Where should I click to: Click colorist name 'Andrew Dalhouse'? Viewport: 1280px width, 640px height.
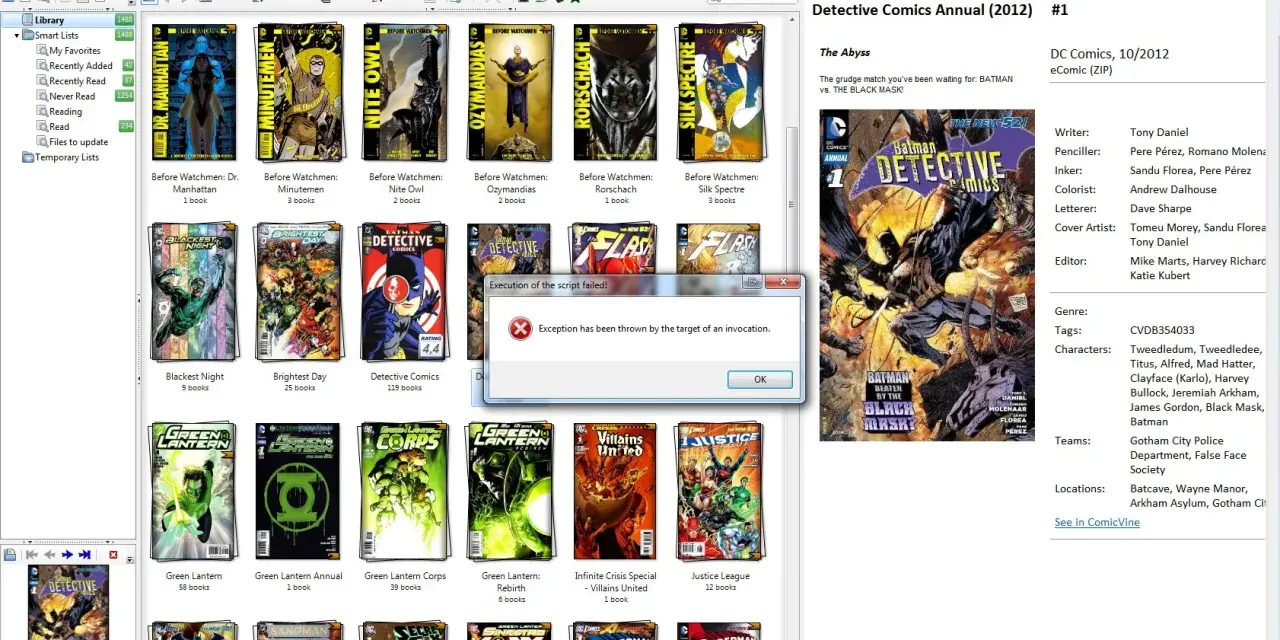[1173, 189]
